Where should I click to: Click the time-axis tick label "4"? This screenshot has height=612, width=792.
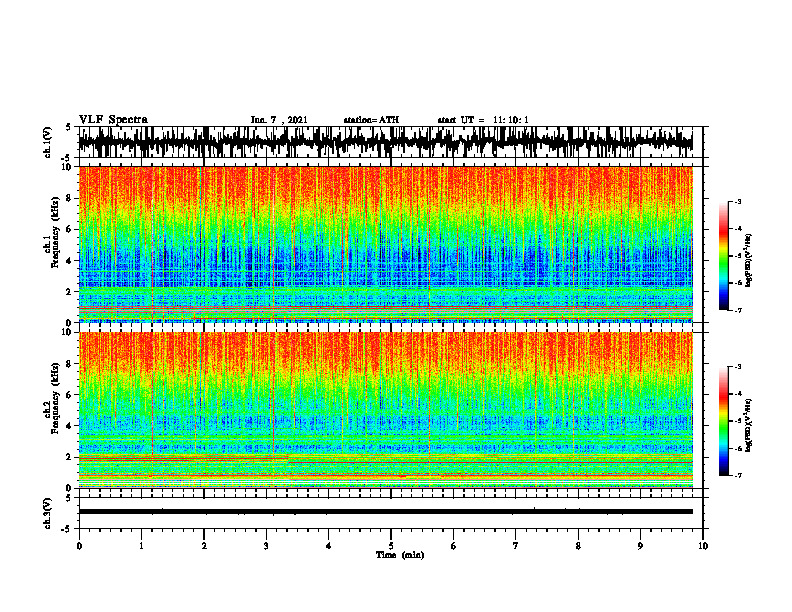pyautogui.click(x=329, y=546)
